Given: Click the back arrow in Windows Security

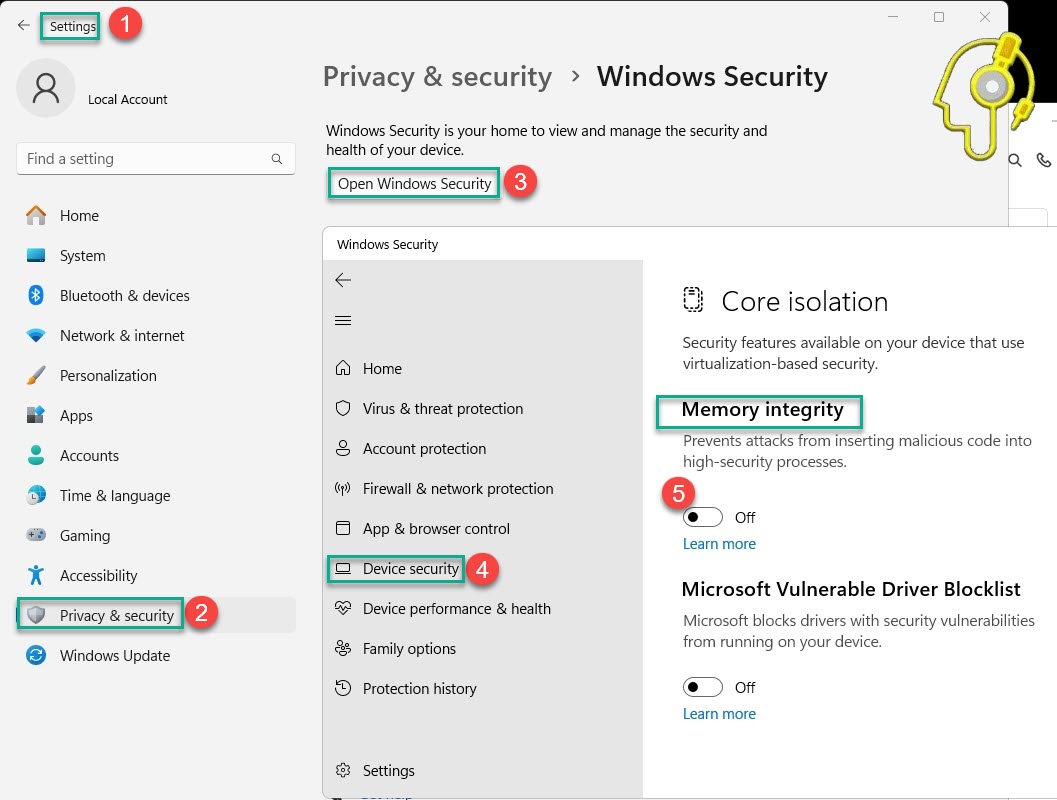Looking at the screenshot, I should coord(343,280).
